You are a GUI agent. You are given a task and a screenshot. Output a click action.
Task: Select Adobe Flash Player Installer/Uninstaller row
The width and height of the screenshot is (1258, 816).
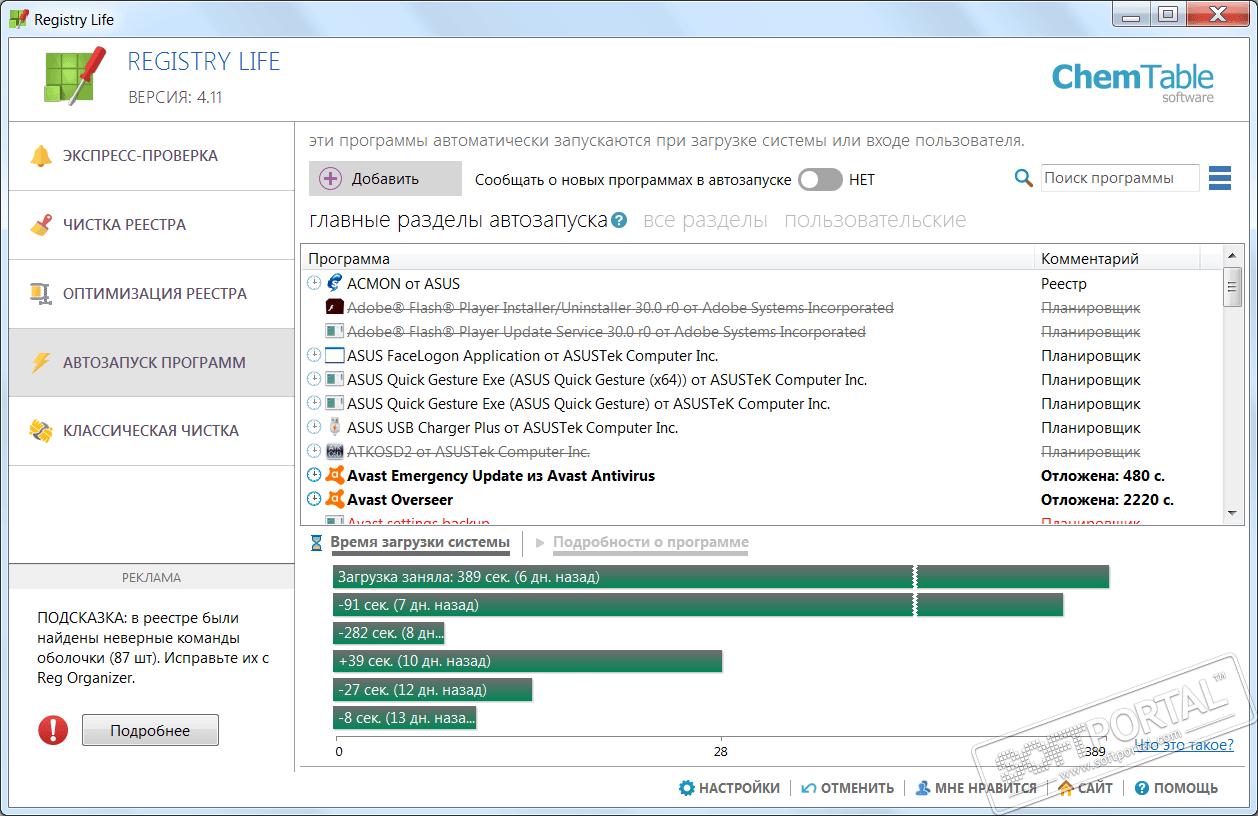pos(762,308)
